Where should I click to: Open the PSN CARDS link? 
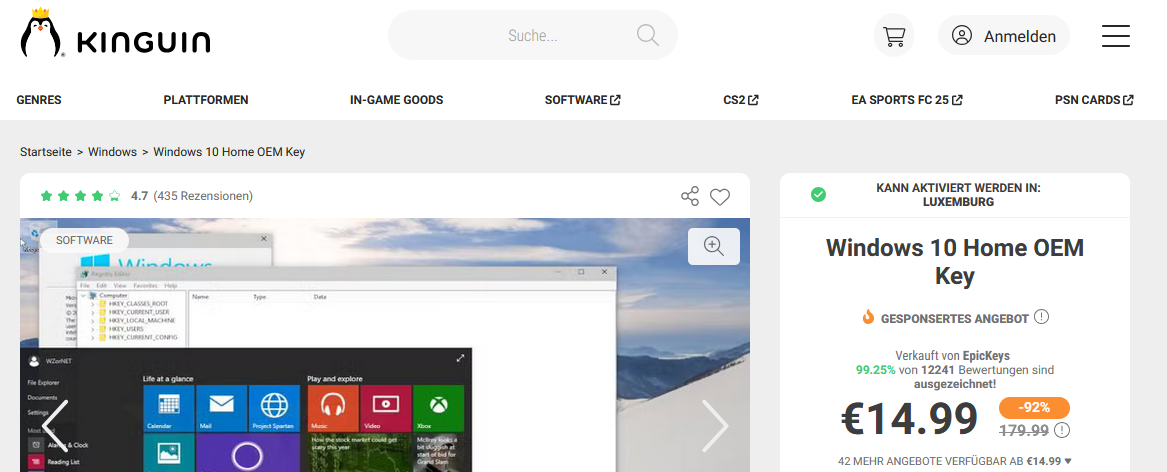coord(1094,100)
